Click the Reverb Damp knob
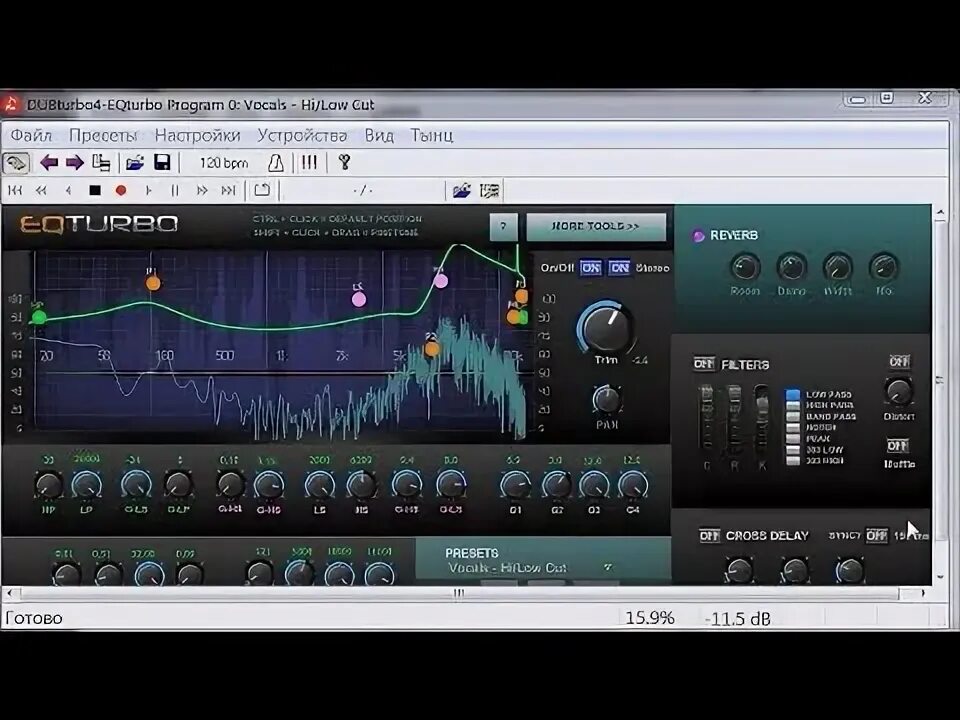 tap(791, 267)
